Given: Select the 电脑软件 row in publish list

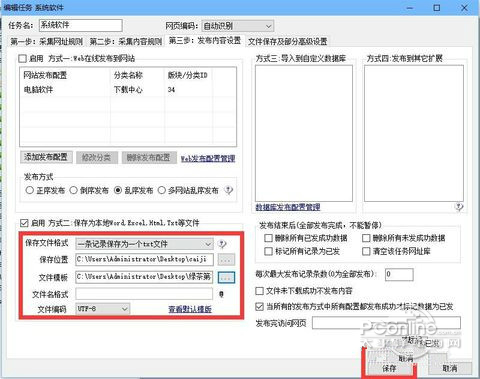Looking at the screenshot, I should 128,90.
